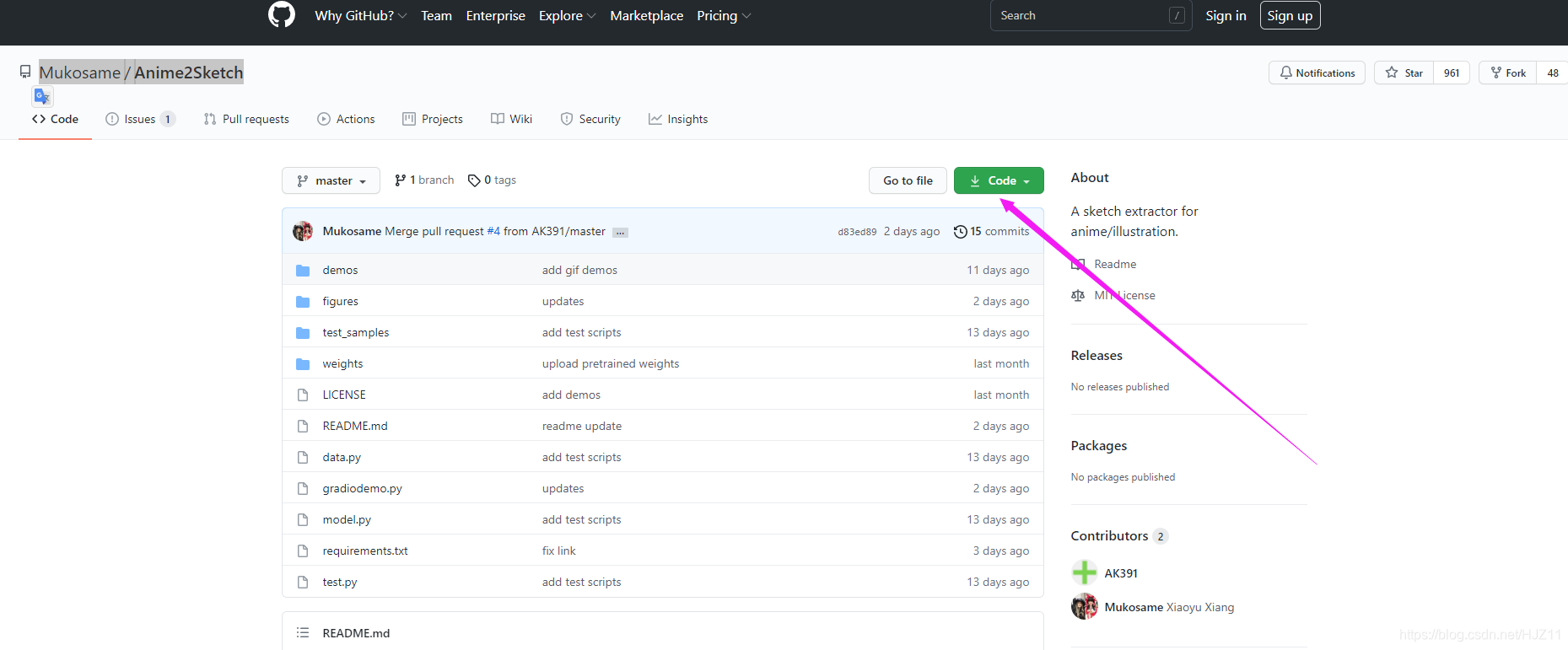Click the figures folder icon
The height and width of the screenshot is (650, 1568).
pos(303,302)
